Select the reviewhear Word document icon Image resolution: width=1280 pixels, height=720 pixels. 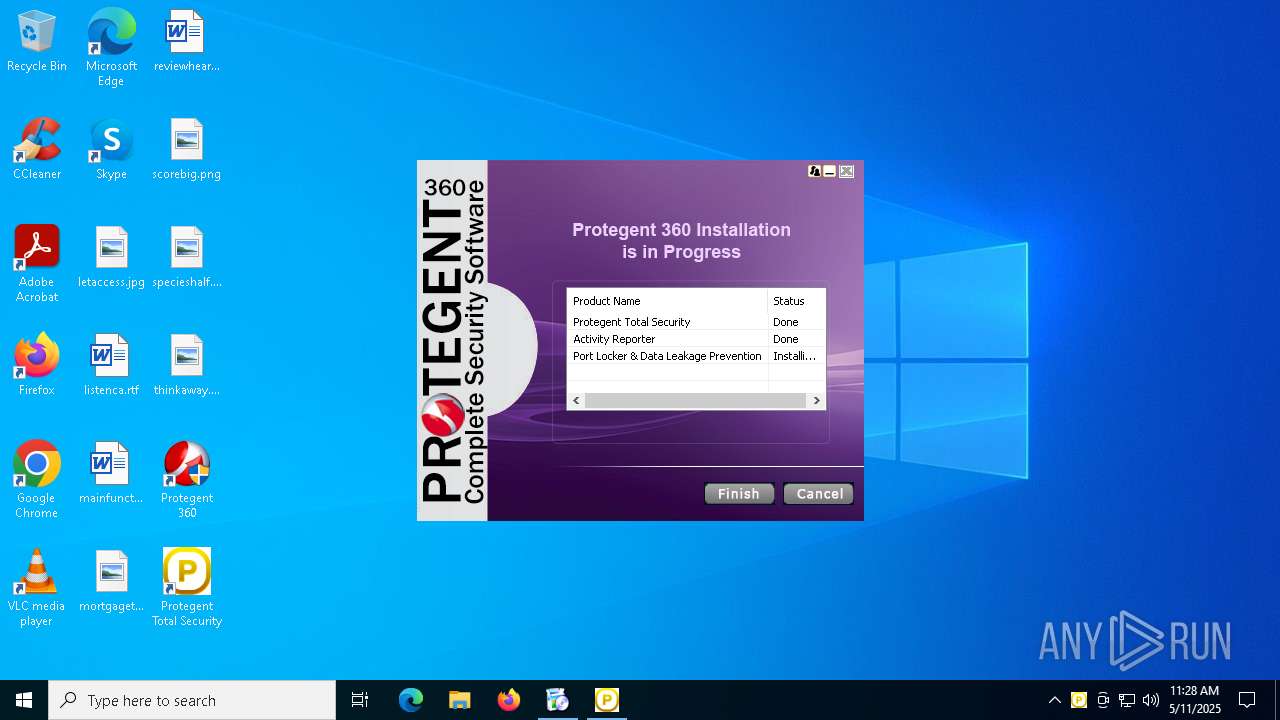[x=186, y=42]
